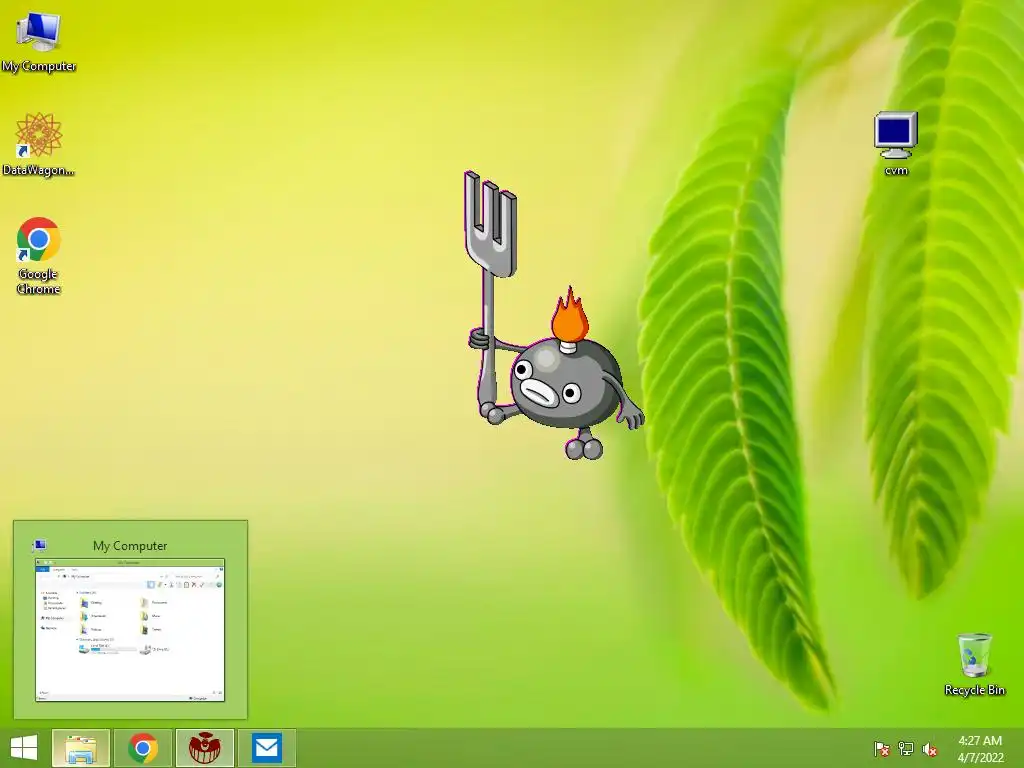Viewport: 1024px width, 768px height.
Task: Click the red face app in taskbar
Action: pos(204,748)
